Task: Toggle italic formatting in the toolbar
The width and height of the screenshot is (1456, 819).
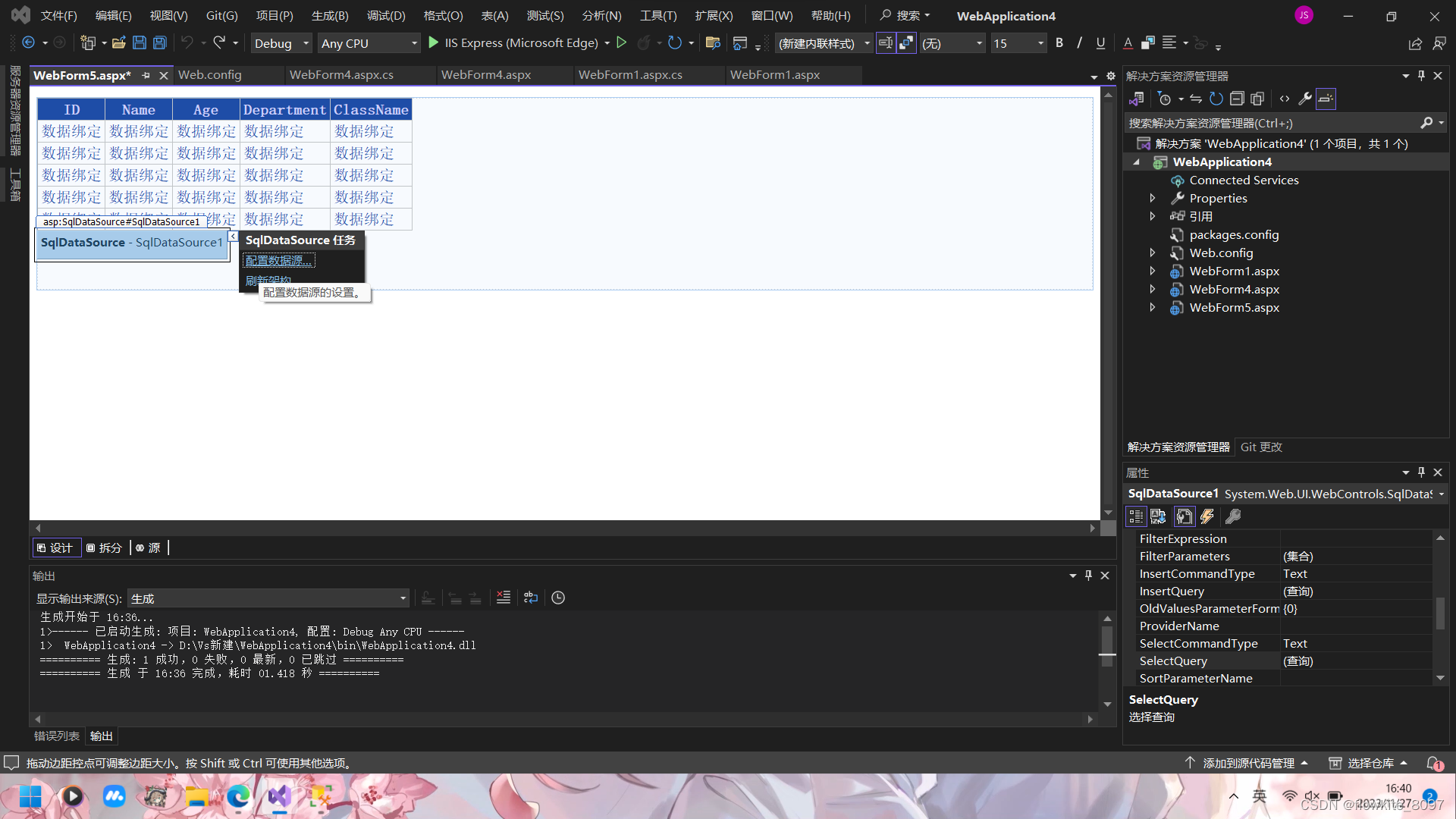Action: point(1079,43)
